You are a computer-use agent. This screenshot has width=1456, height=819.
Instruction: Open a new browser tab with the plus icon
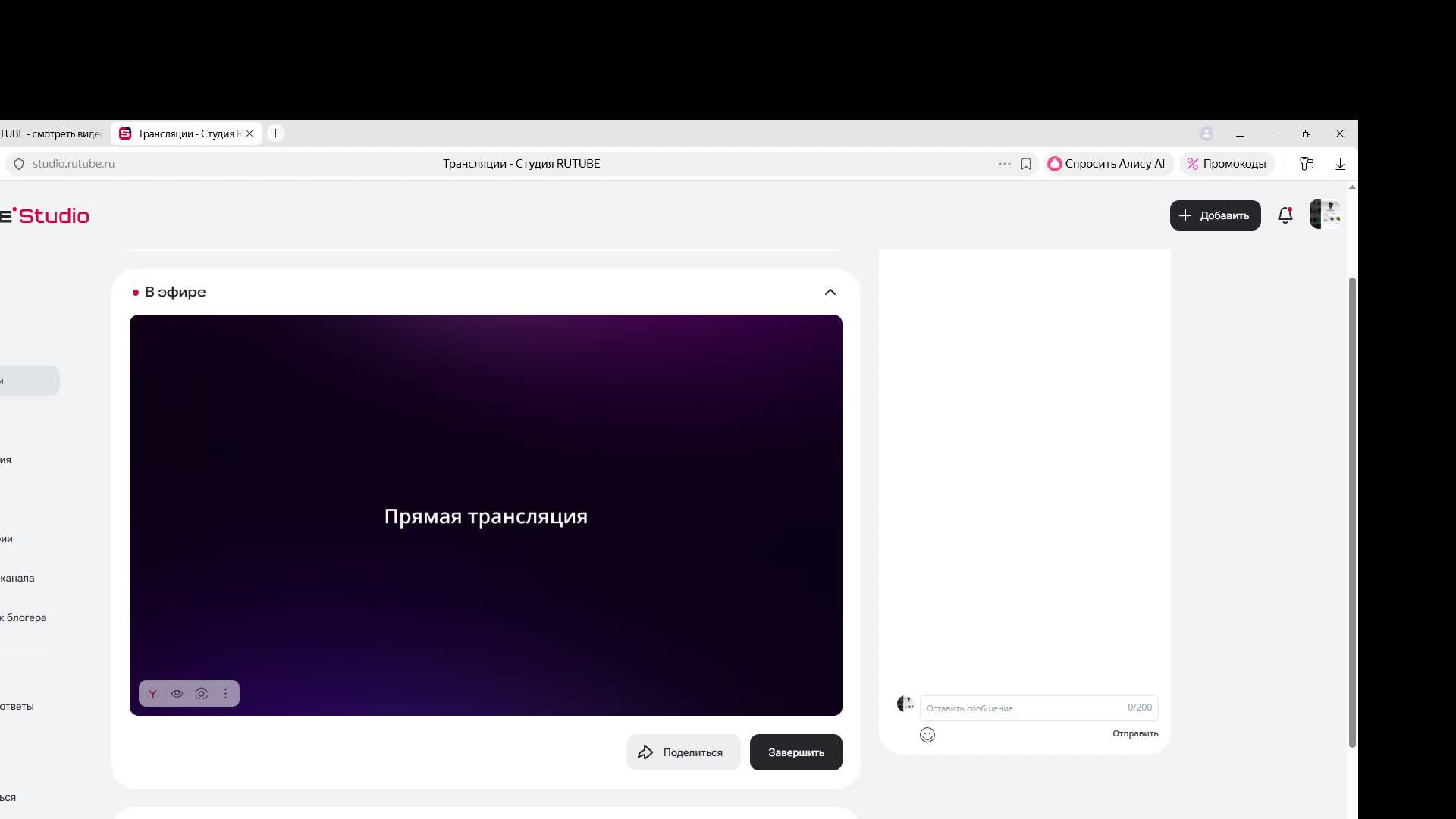(x=275, y=133)
